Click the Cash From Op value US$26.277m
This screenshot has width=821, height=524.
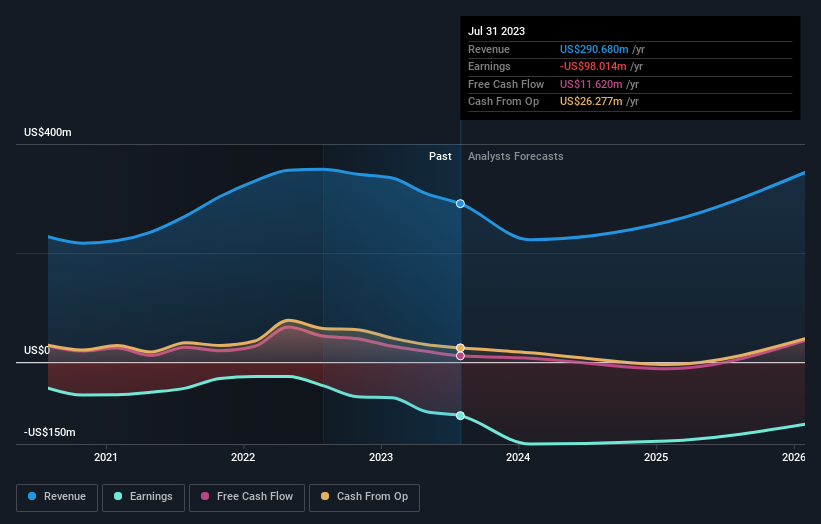(x=591, y=102)
